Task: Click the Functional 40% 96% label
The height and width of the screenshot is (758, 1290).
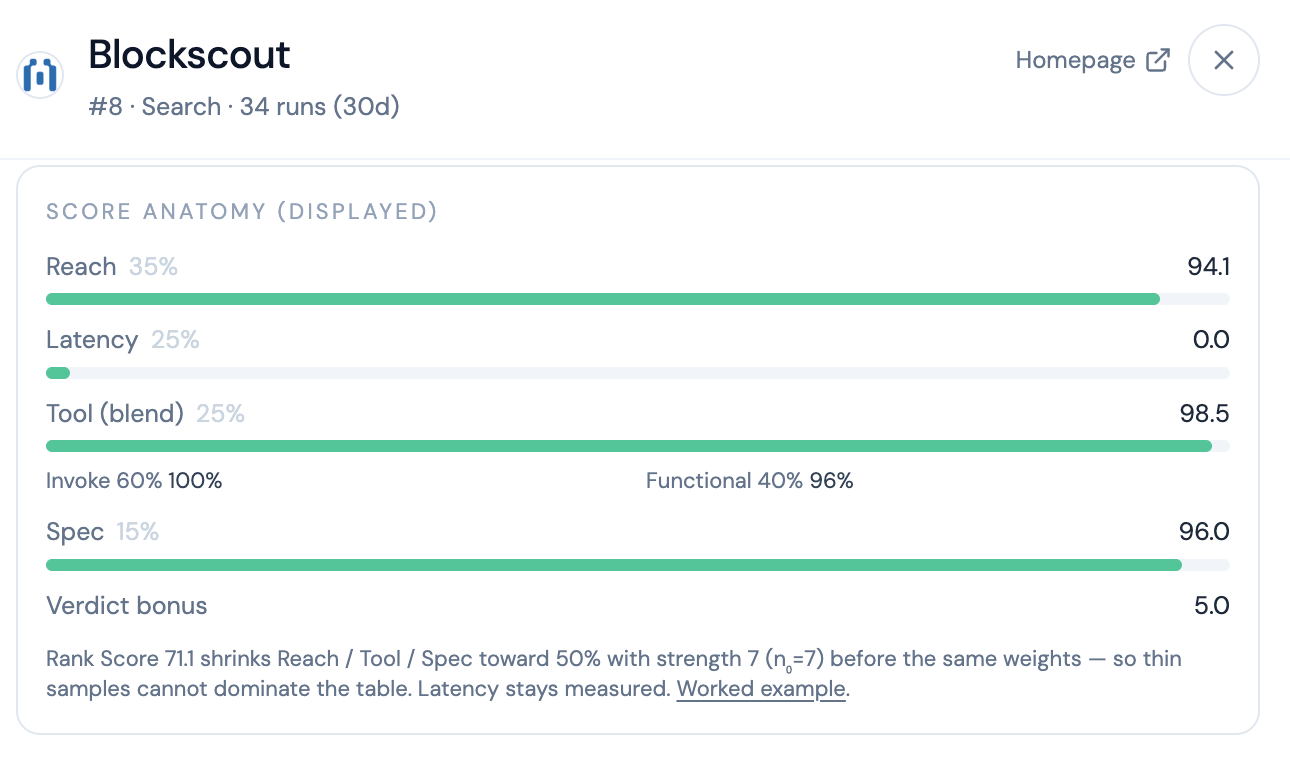Action: 750,481
